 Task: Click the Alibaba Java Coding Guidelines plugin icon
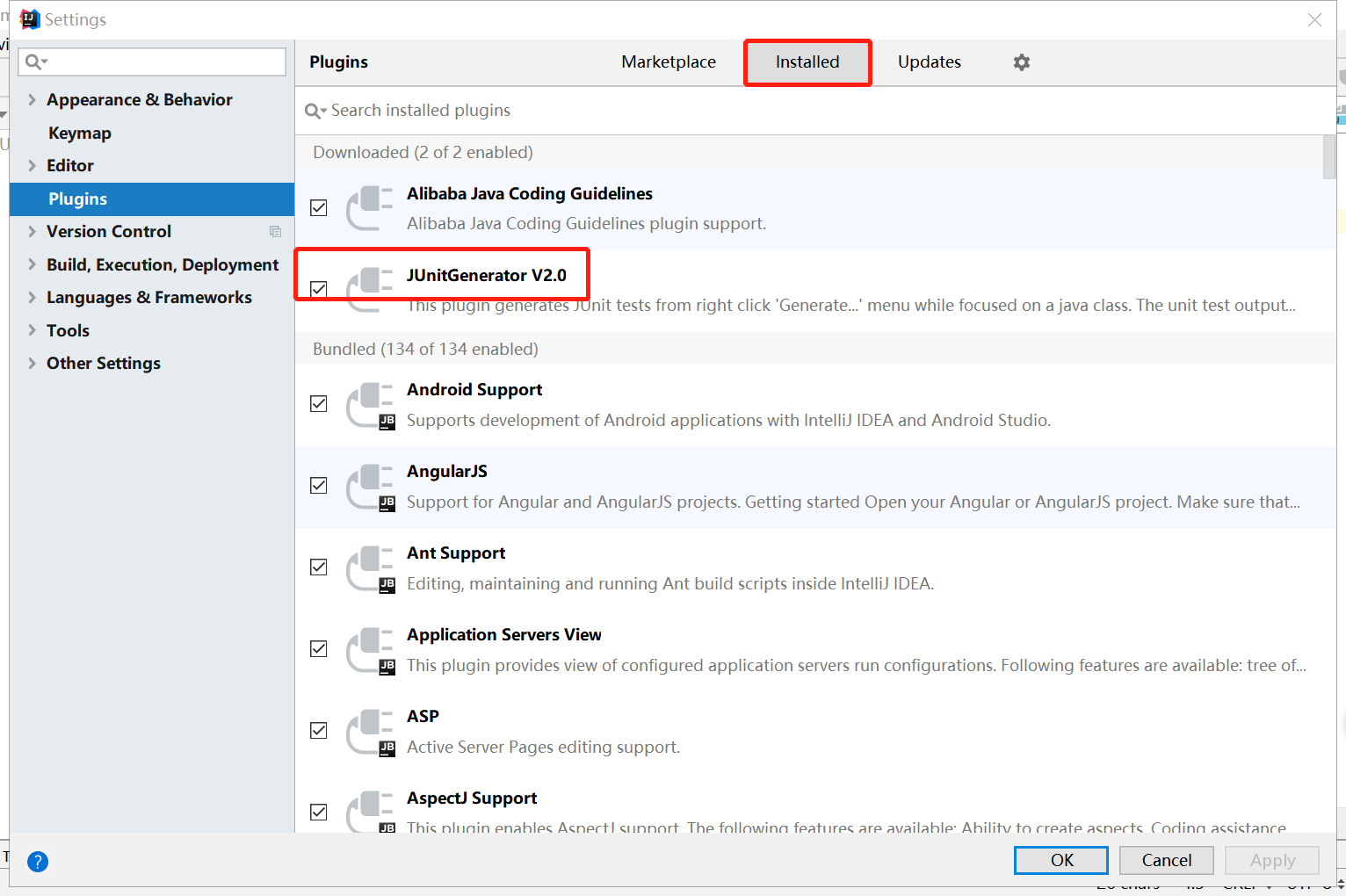(370, 208)
